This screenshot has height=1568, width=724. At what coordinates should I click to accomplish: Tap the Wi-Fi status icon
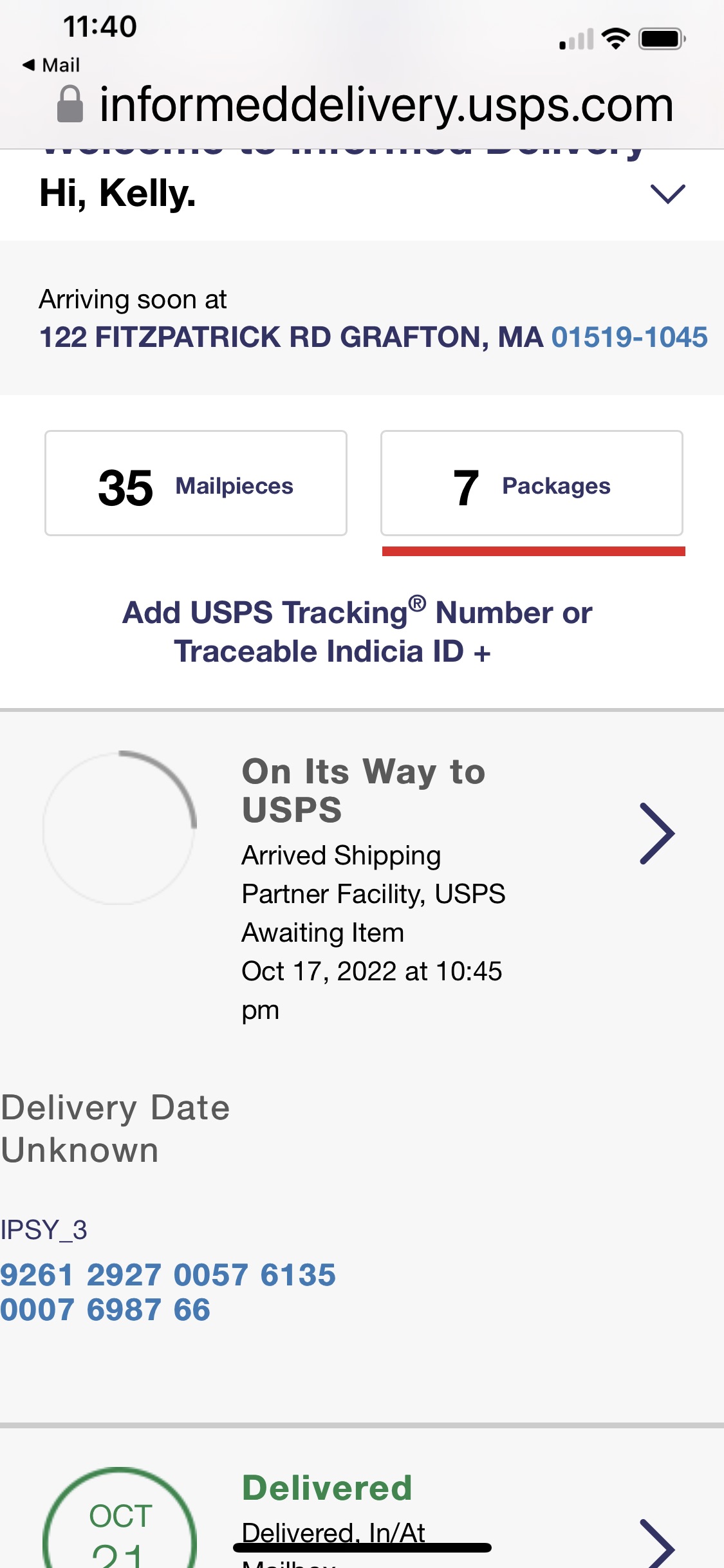[x=615, y=39]
